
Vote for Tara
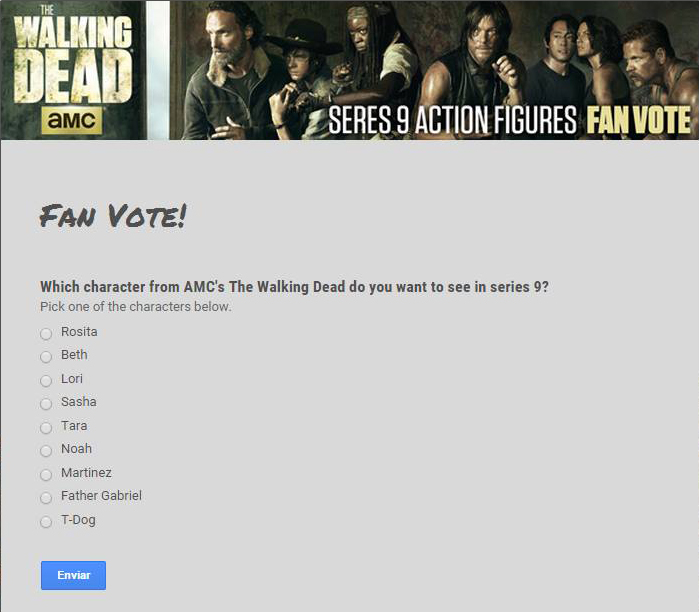(46, 428)
